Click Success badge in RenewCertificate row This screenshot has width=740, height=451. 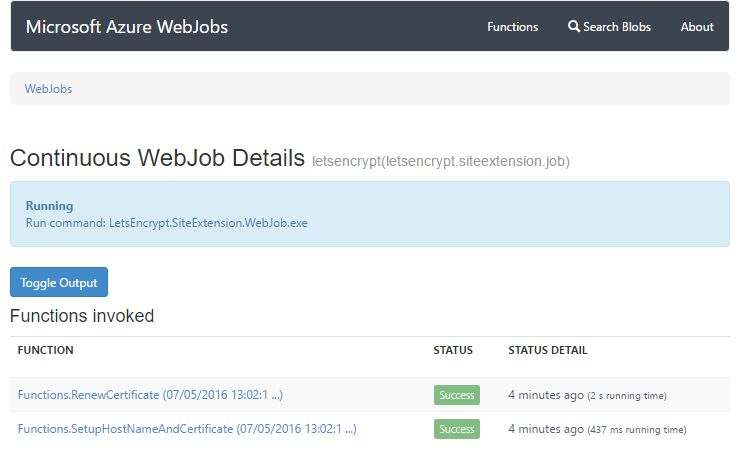457,395
